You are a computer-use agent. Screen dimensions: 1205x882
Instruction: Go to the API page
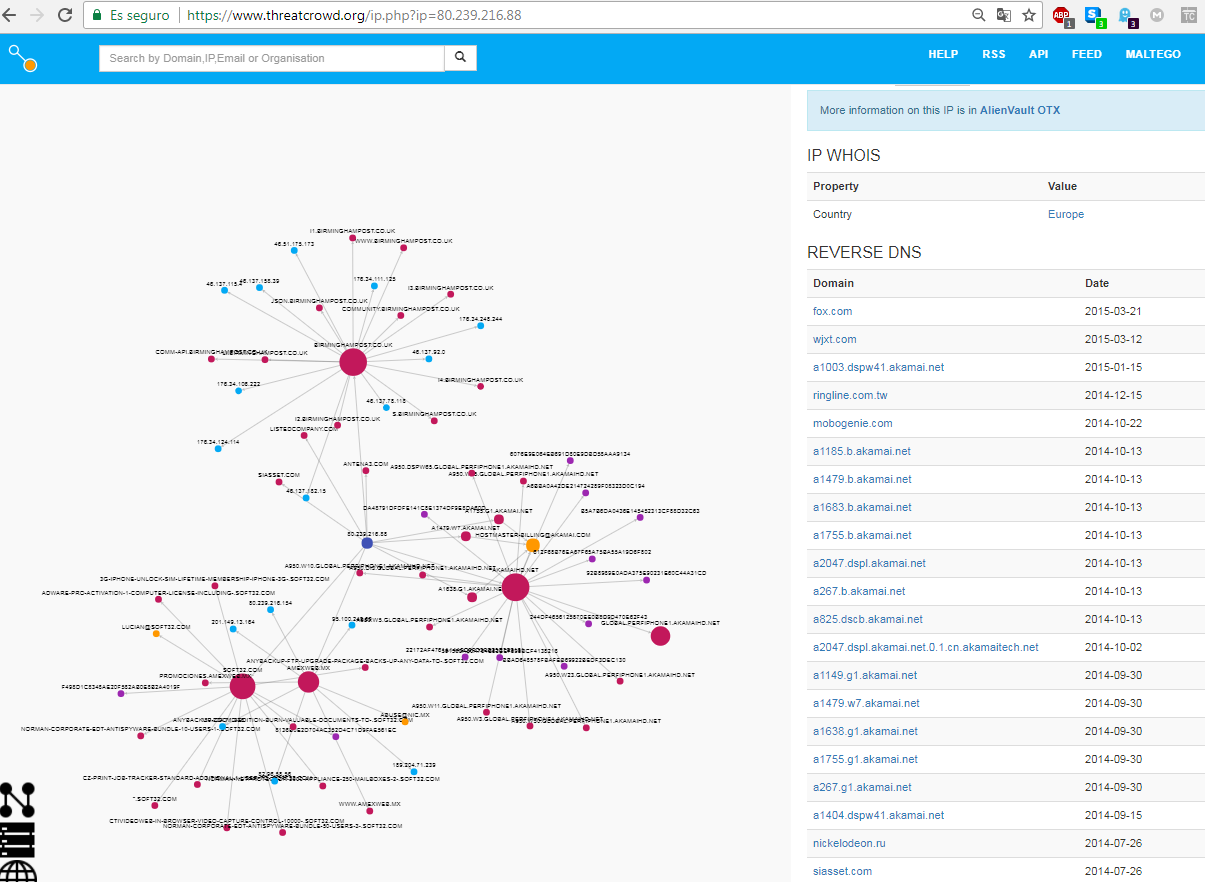coord(1038,55)
